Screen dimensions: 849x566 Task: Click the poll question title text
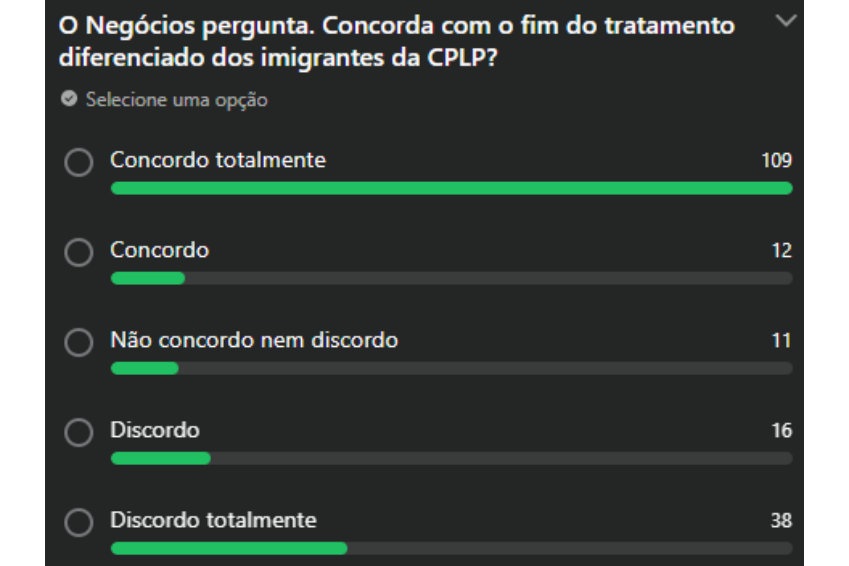(x=397, y=40)
